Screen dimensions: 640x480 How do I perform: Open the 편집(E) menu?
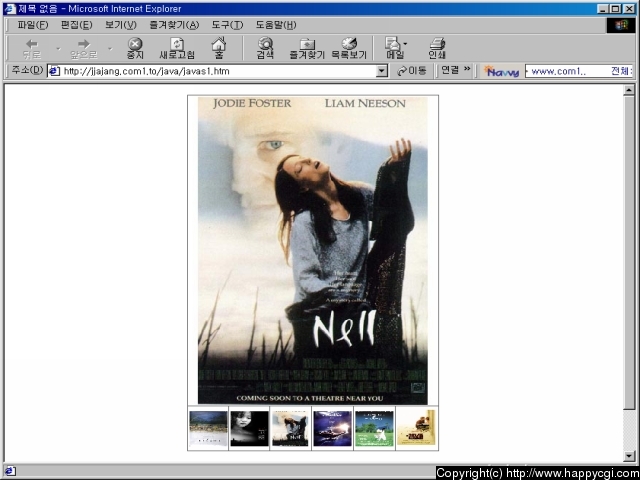pyautogui.click(x=76, y=25)
